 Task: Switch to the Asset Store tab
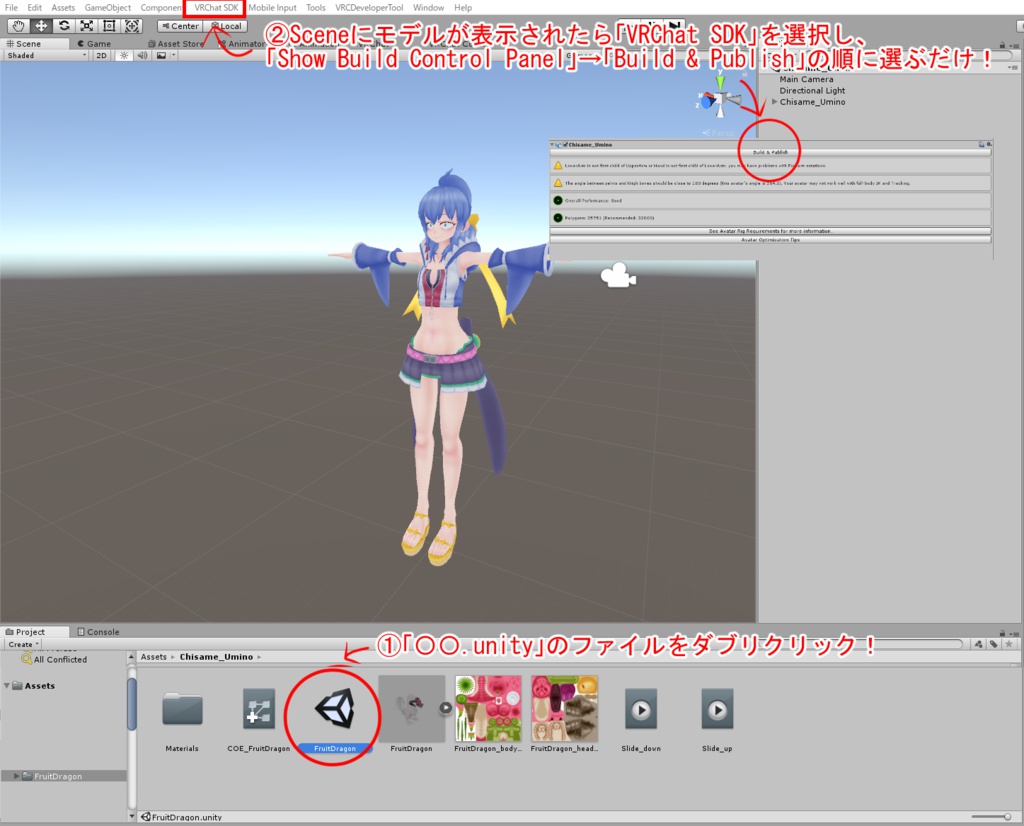click(x=176, y=44)
